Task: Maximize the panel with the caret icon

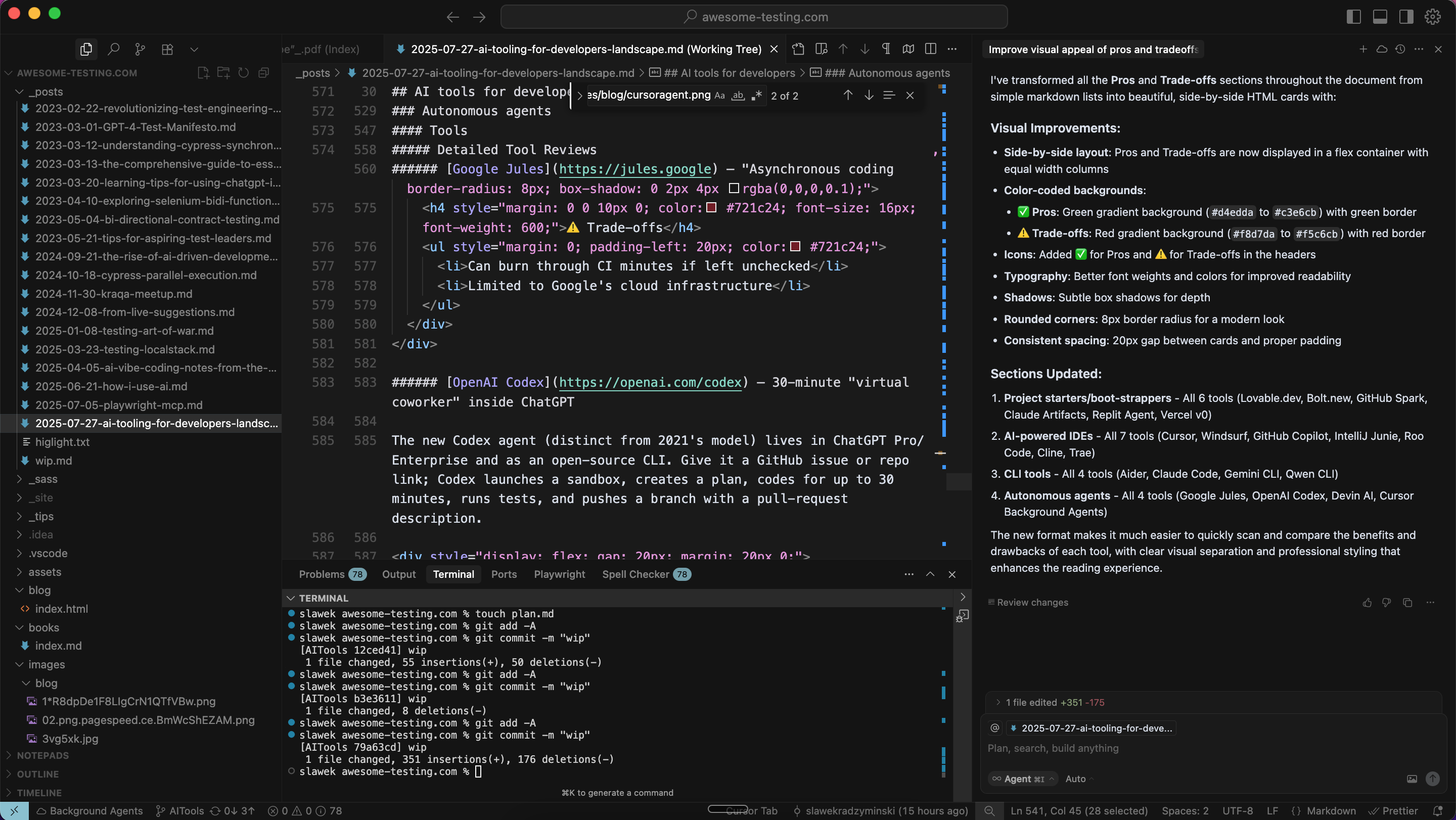Action: pyautogui.click(x=930, y=574)
